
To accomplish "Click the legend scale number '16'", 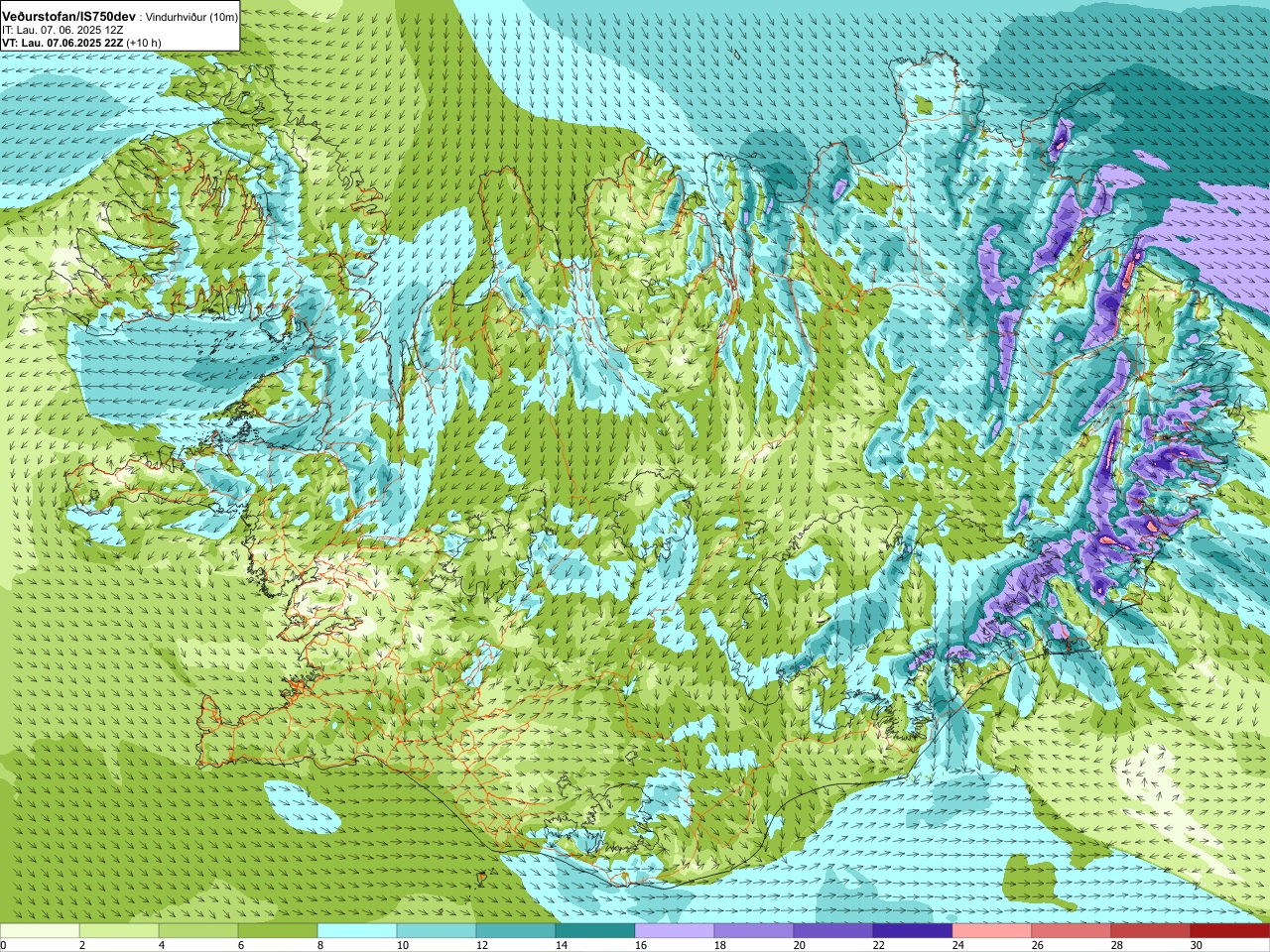I will 640,945.
